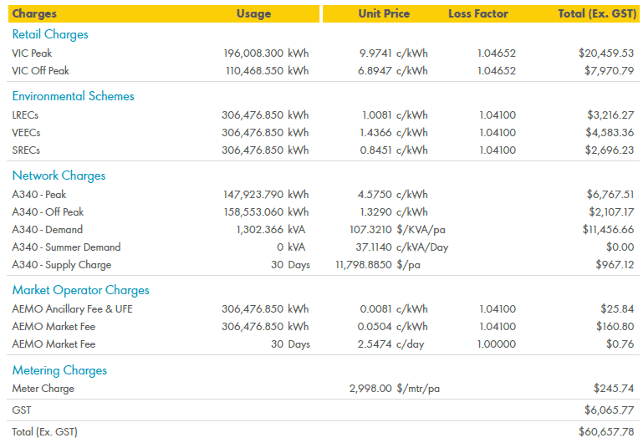
Task: Select the Usage column header
Action: (254, 14)
